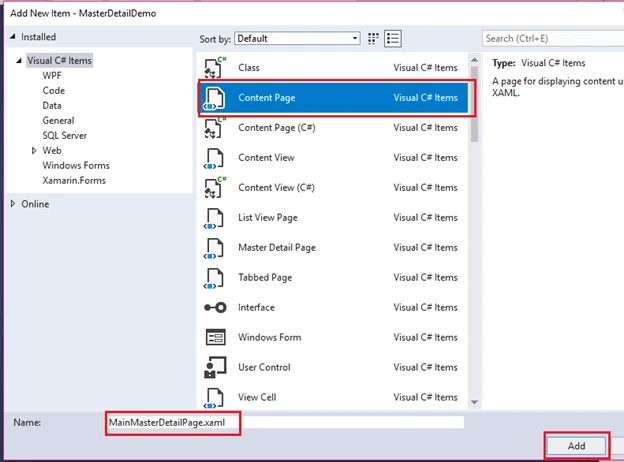Viewport: 624px width, 462px height.
Task: Select the User Control label
Action: point(264,367)
